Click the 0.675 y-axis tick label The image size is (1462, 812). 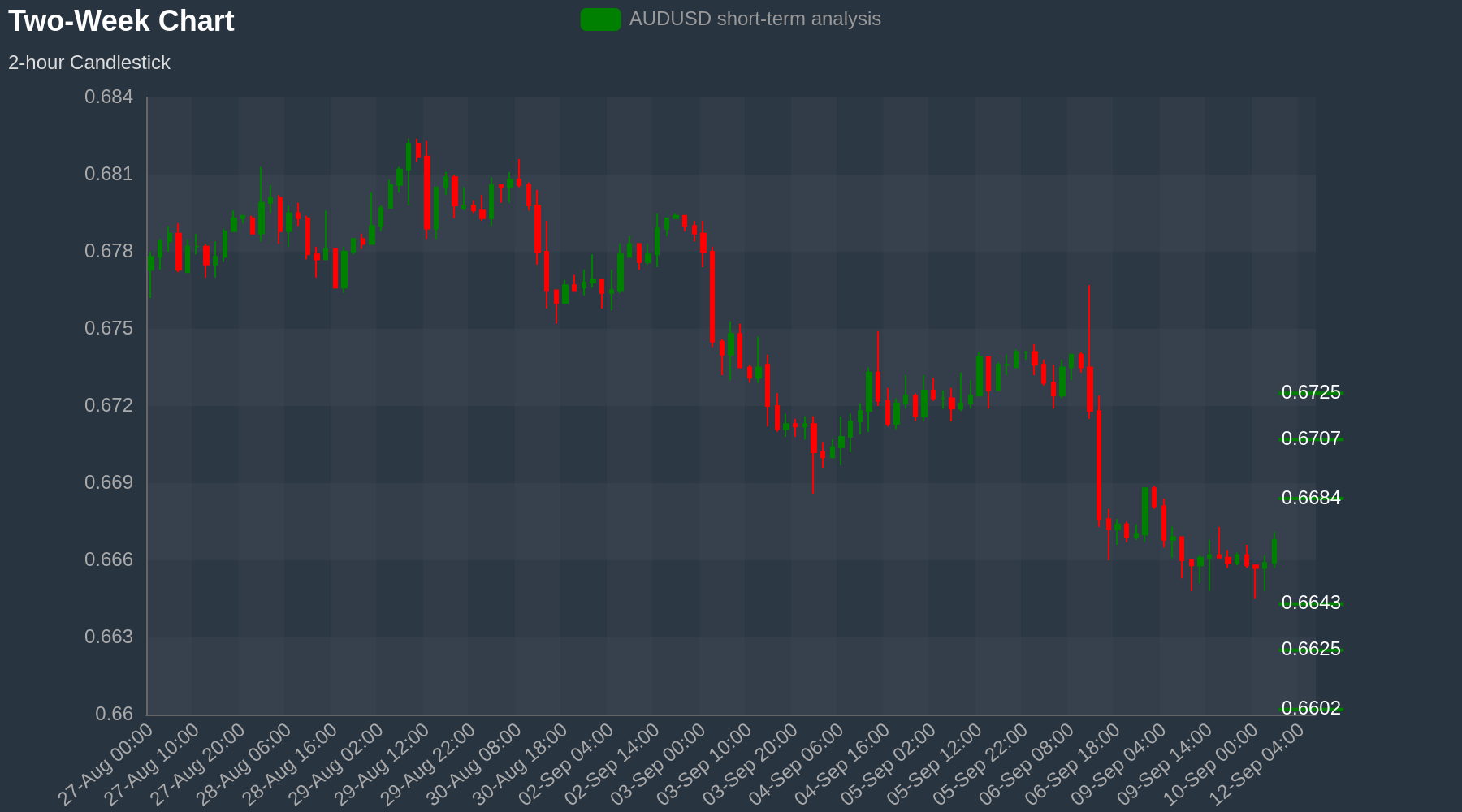pos(109,329)
